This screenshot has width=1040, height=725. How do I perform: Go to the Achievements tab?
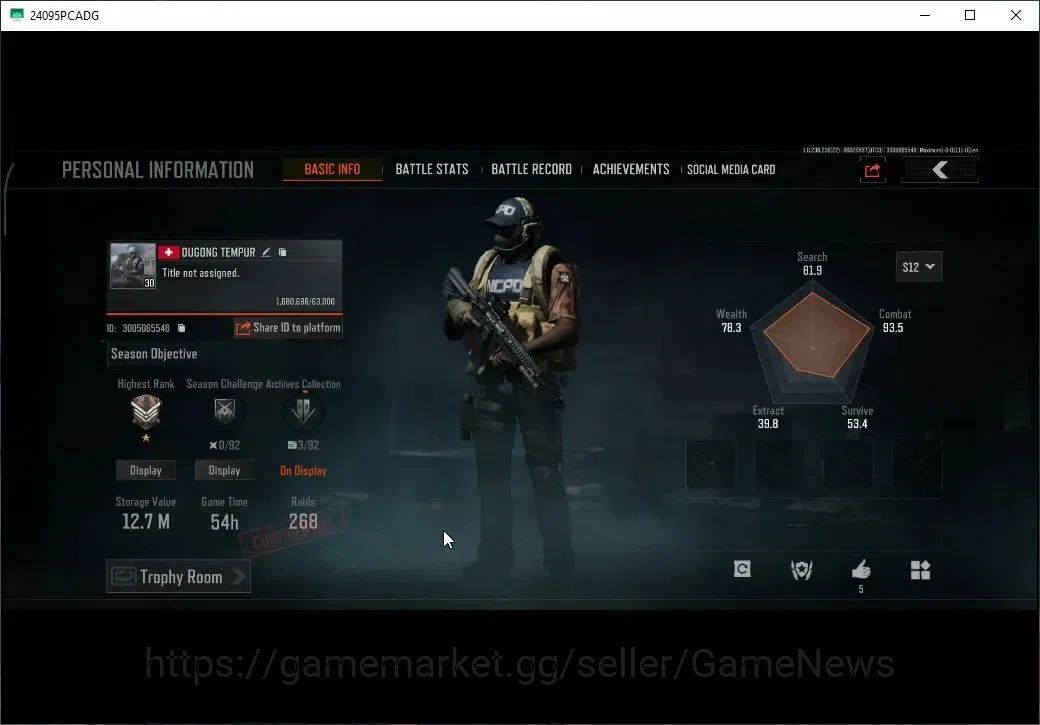pyautogui.click(x=631, y=169)
